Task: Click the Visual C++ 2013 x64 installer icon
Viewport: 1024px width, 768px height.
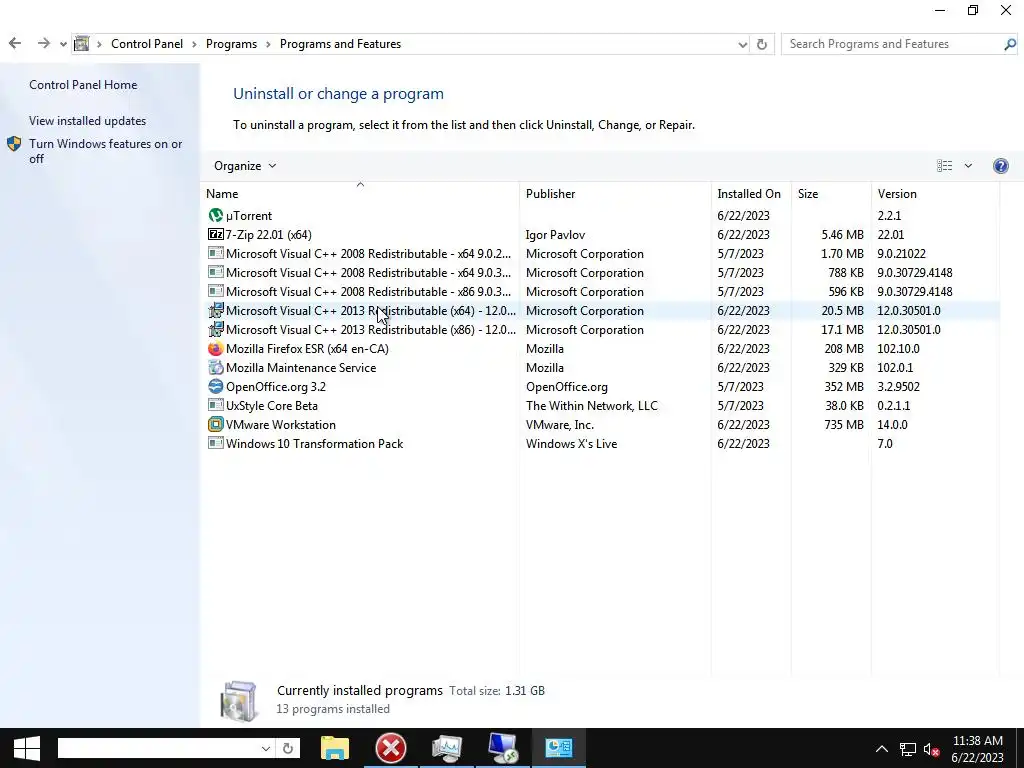Action: 216,310
